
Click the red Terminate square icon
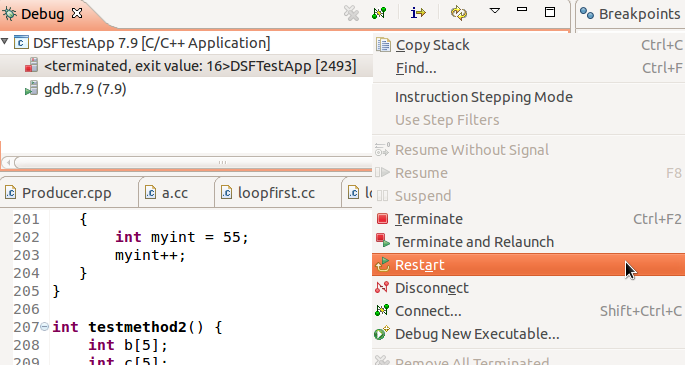[x=382, y=218]
